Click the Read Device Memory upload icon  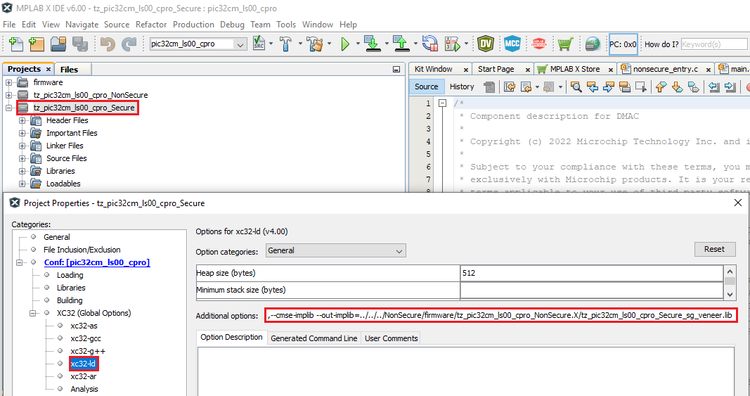(x=400, y=44)
